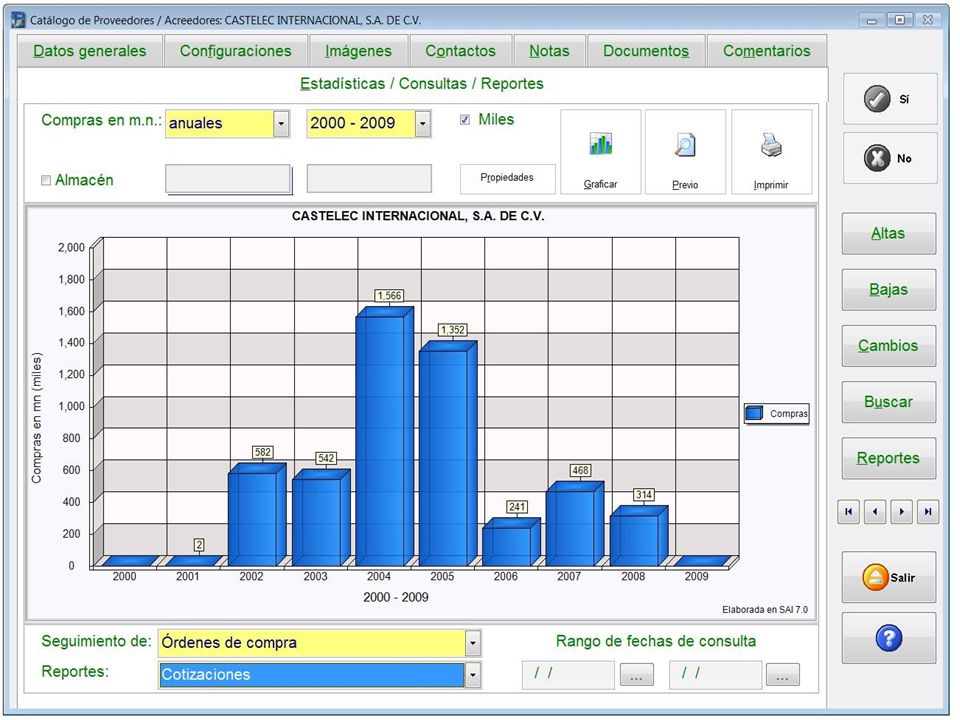Confirm with the Sí checkmark button
This screenshot has width=960, height=720.
point(890,99)
